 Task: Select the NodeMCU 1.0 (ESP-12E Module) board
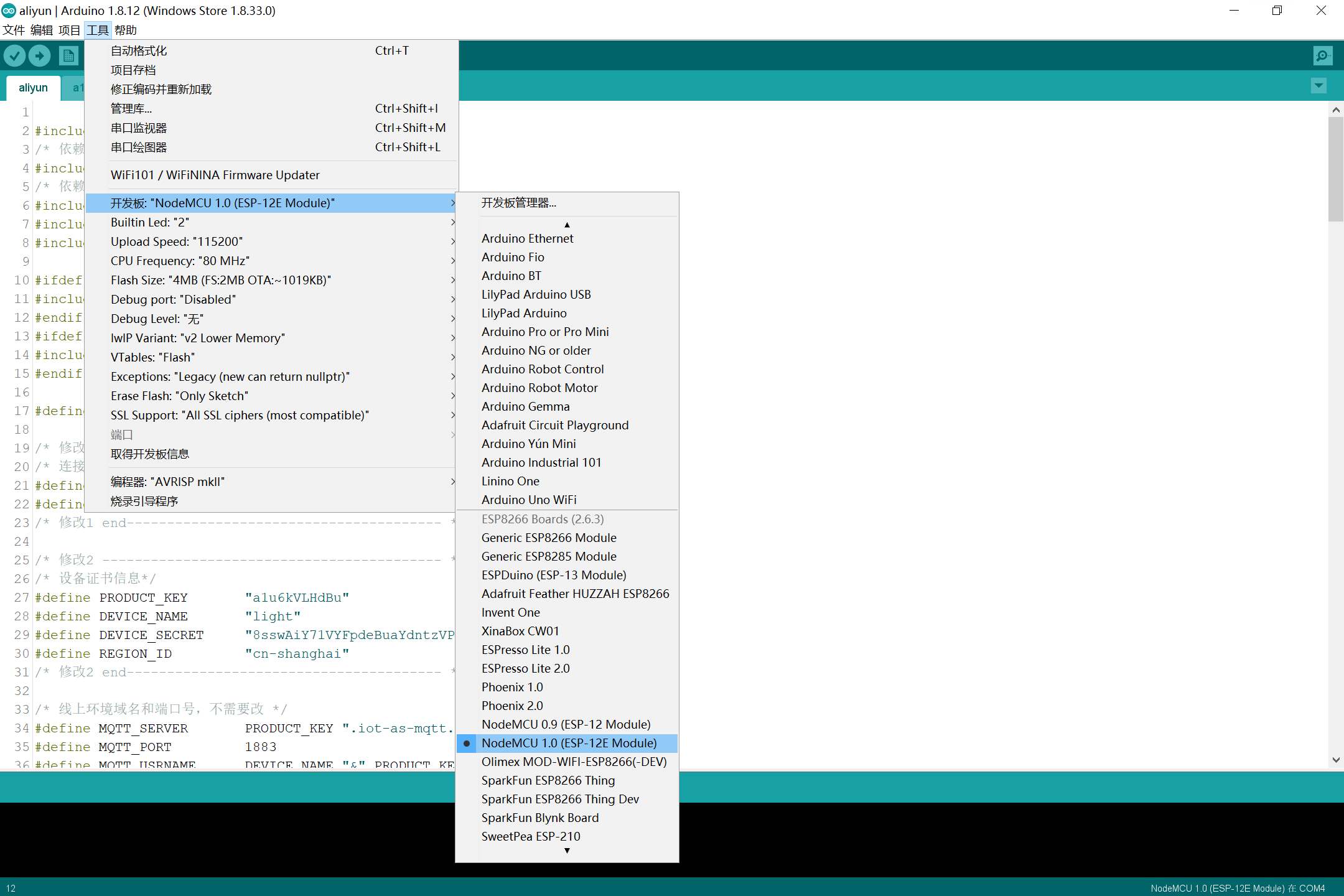569,743
